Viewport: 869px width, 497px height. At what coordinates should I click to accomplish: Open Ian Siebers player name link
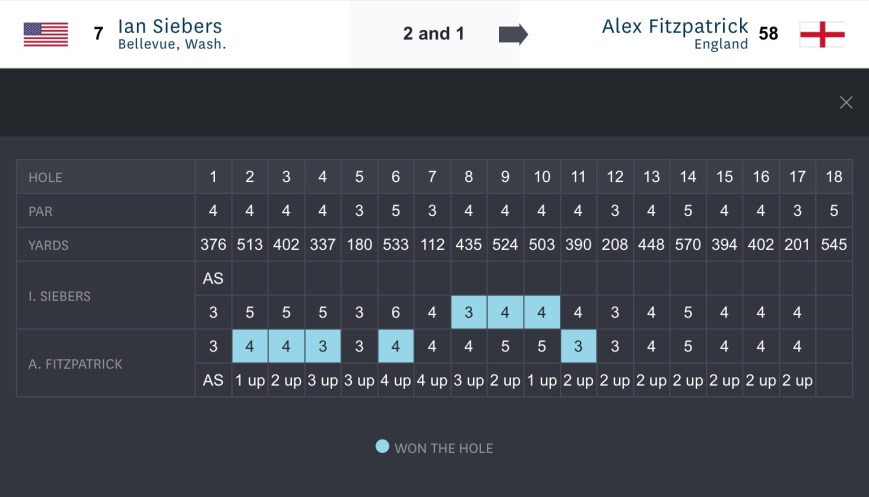pyautogui.click(x=170, y=26)
